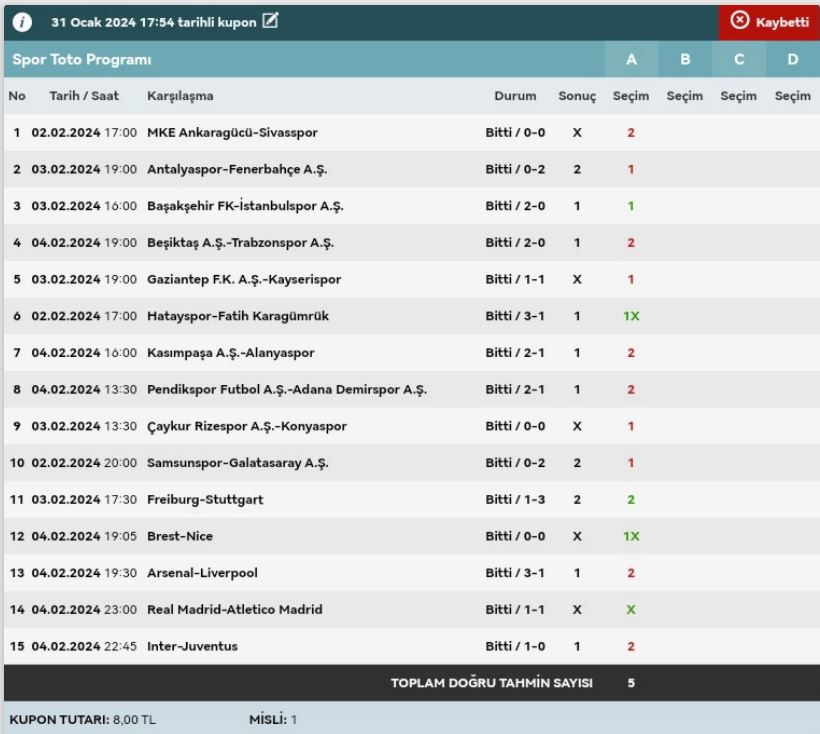This screenshot has height=734, width=820.
Task: Click the red Kaybetti status badge
Action: tap(768, 22)
